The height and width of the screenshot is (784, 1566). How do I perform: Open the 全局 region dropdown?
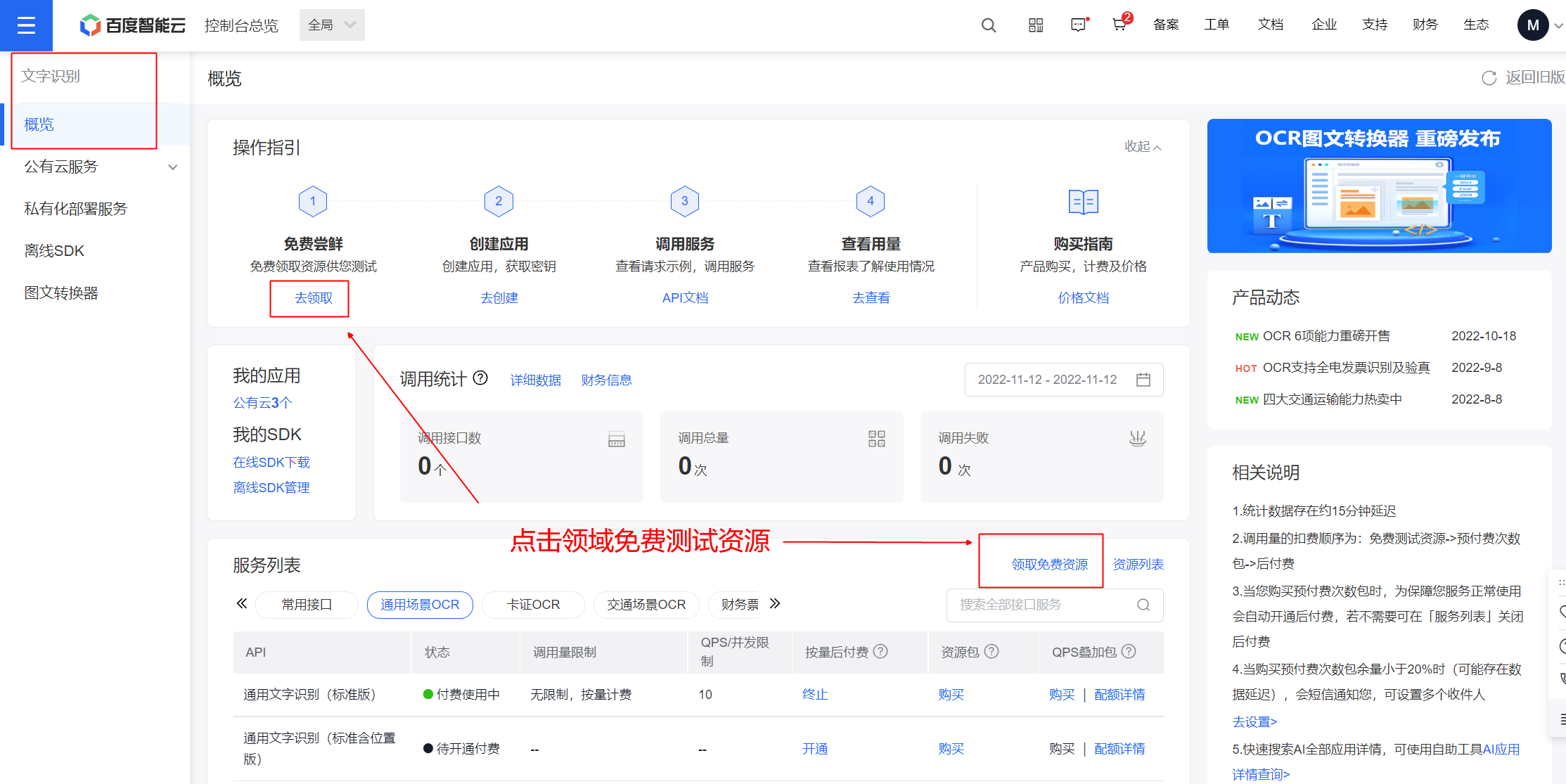332,25
